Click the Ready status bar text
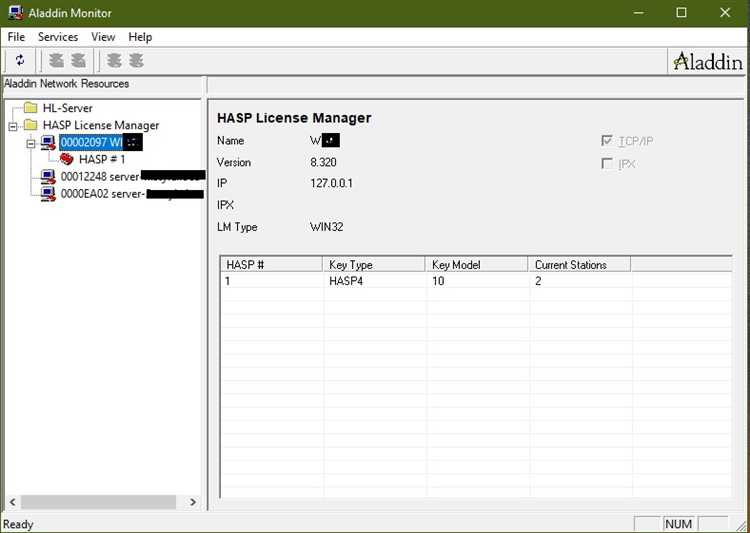Image resolution: width=750 pixels, height=533 pixels. click(x=18, y=524)
